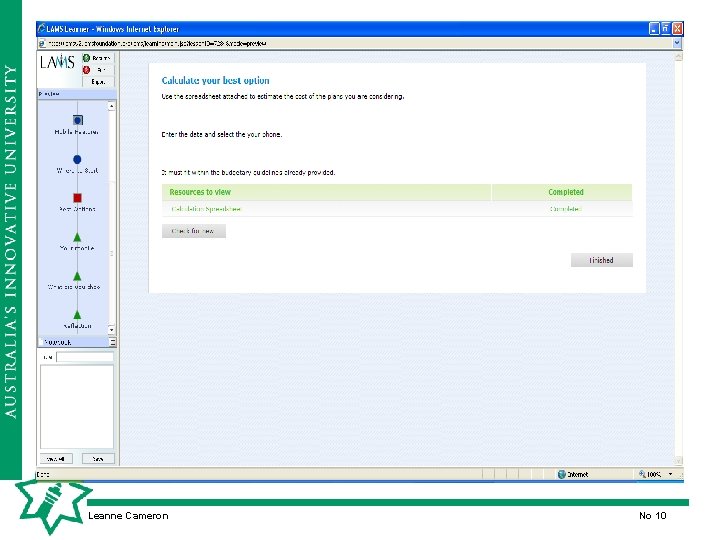
Task: Select the Mobile Features activity square icon
Action: [78, 120]
